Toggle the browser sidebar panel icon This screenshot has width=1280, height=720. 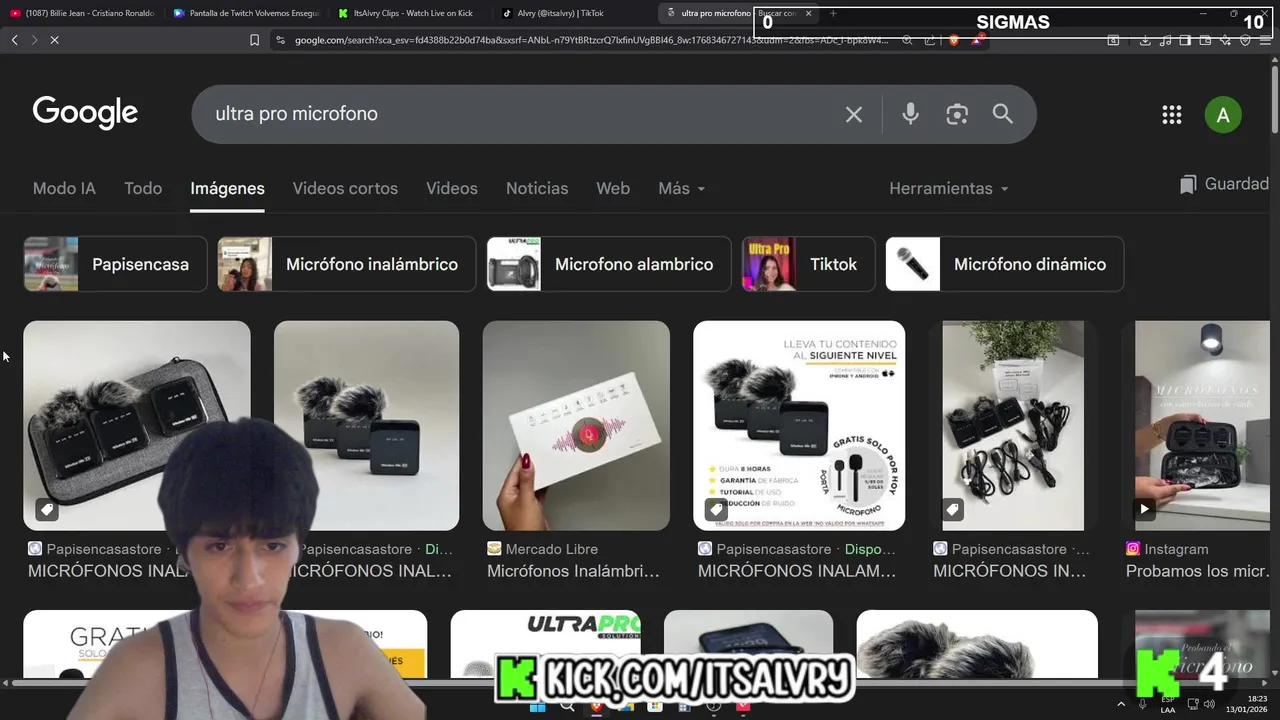[x=1185, y=40]
